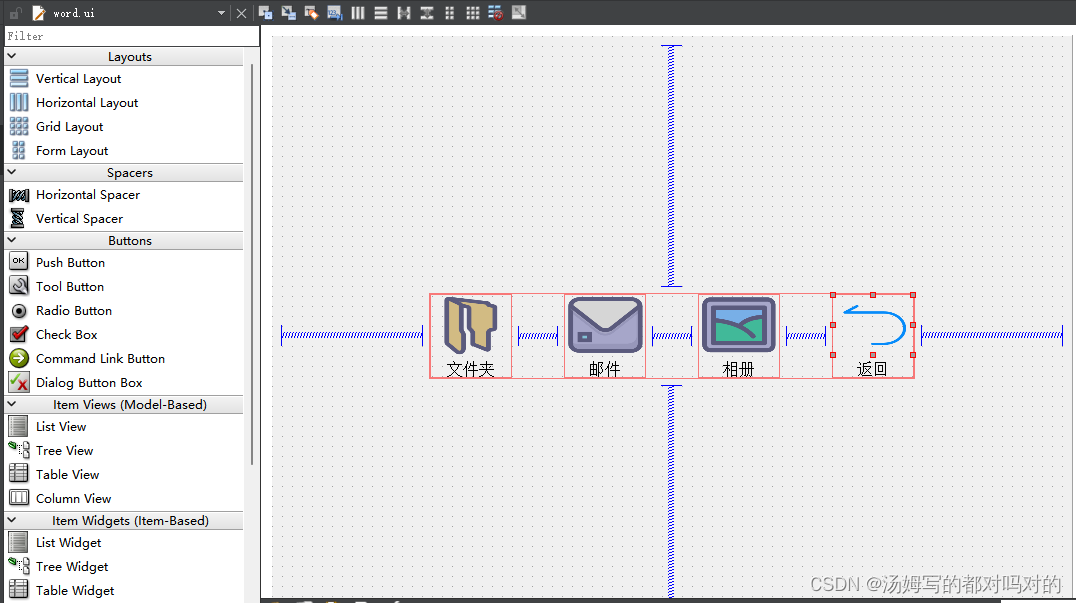Click the widget box vertical scrollbar
Viewport: 1076px width, 603px height.
click(253, 264)
